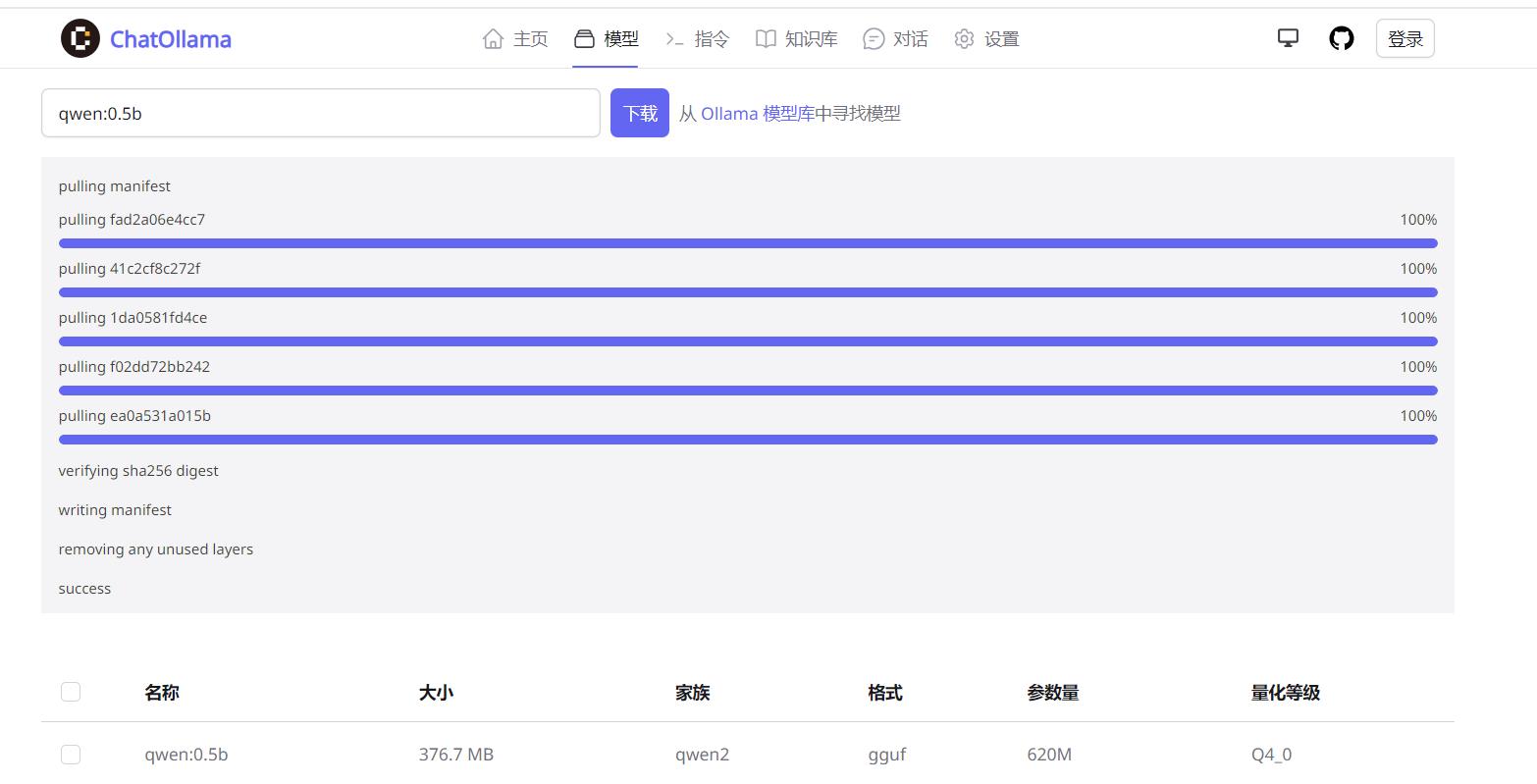This screenshot has width=1537, height=784.
Task: Open the GitHub repository icon
Action: coord(1341,38)
